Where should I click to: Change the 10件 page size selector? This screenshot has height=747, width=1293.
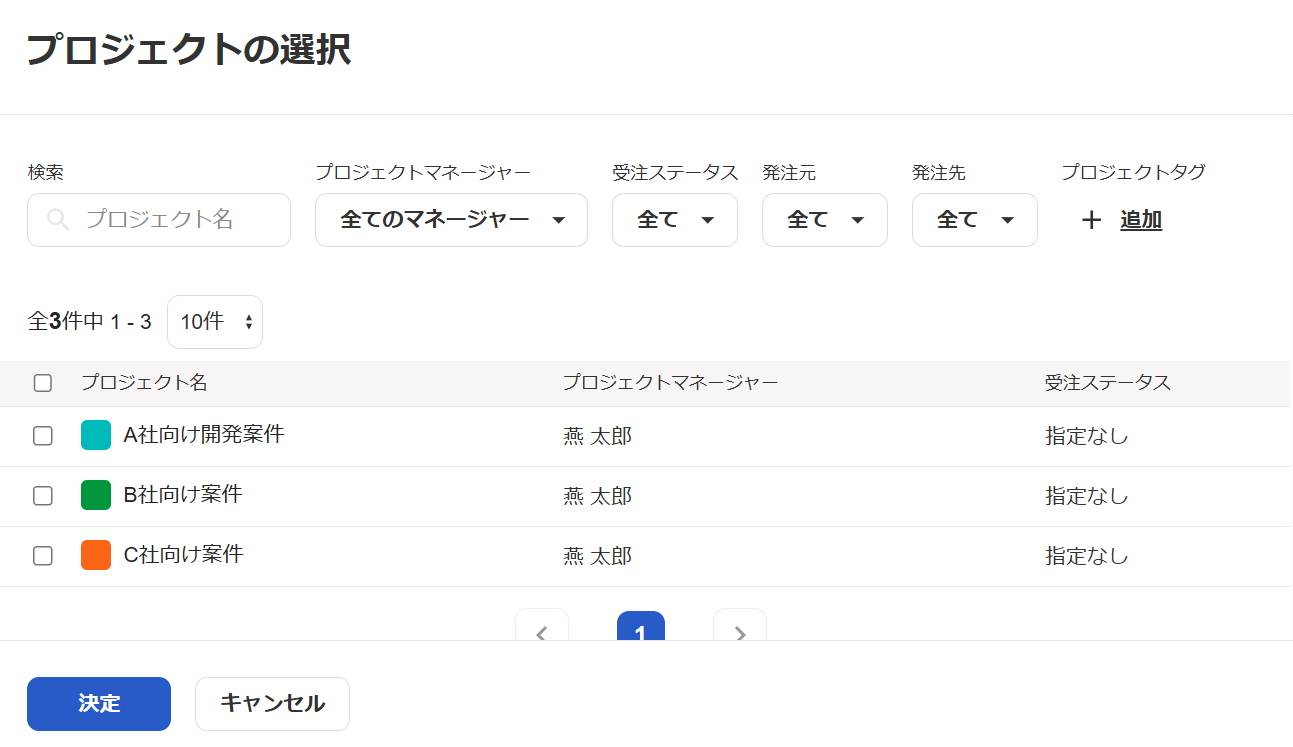click(x=215, y=322)
